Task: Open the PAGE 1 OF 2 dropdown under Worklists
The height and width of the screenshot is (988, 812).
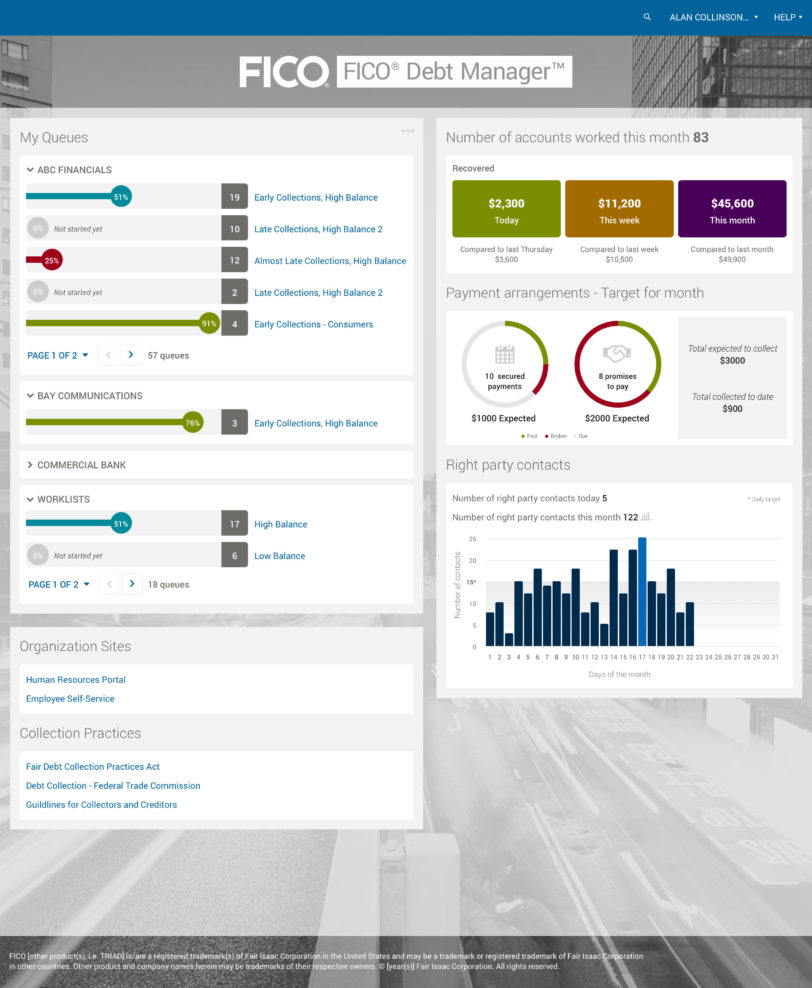Action: tap(58, 584)
